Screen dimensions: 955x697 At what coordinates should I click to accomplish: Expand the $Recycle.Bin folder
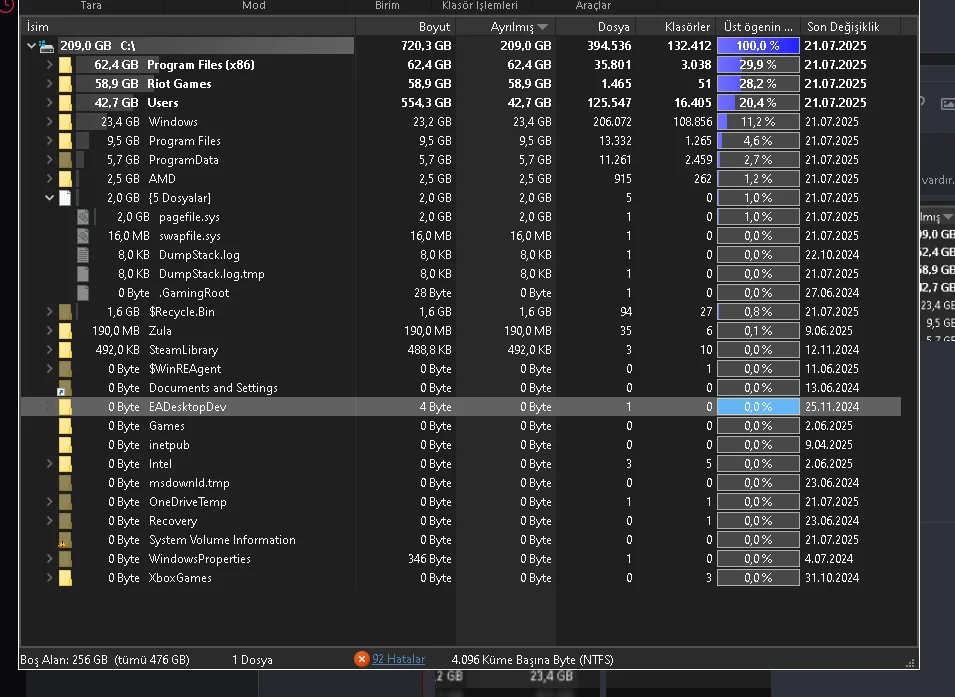49,312
